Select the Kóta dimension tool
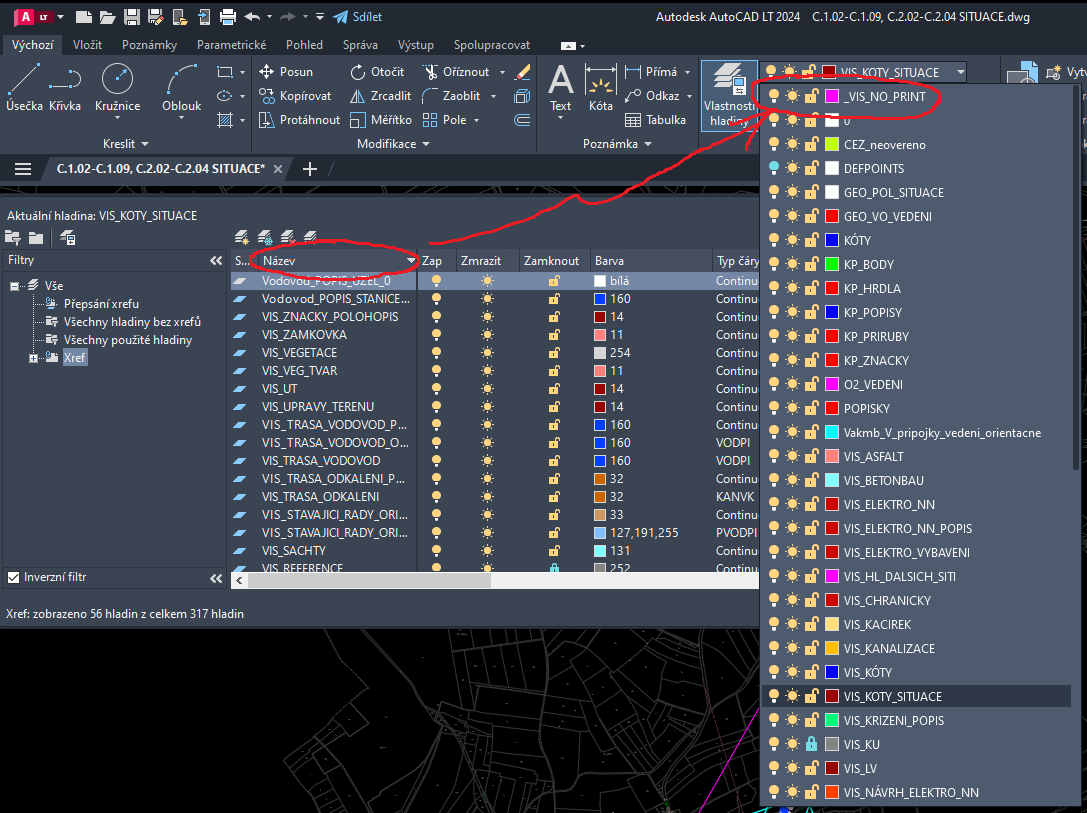The height and width of the screenshot is (813, 1087). [600, 88]
